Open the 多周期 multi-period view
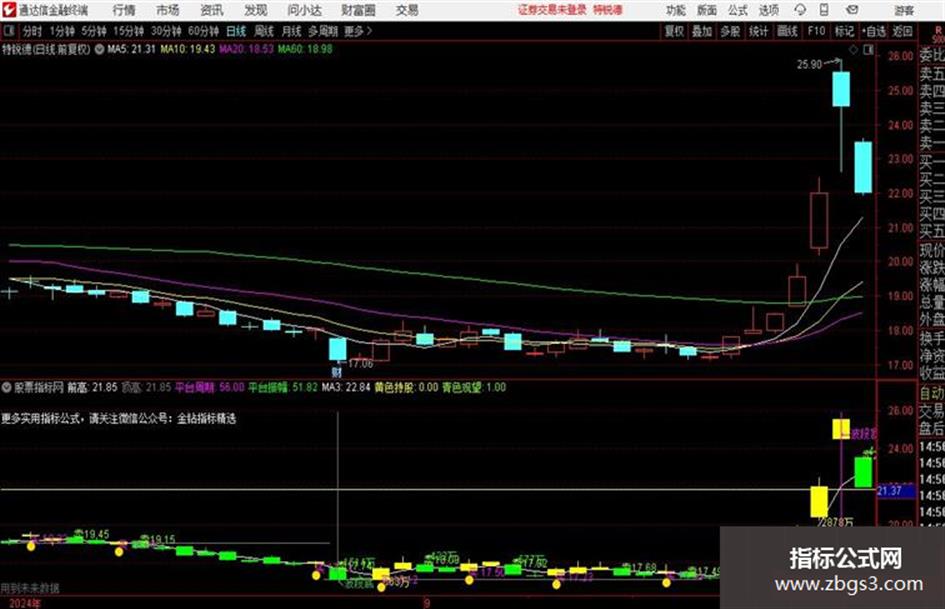945x609 pixels. (x=323, y=31)
